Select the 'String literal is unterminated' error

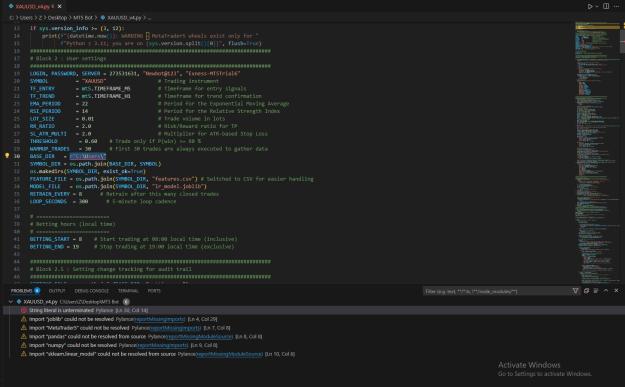pyautogui.click(x=314, y=310)
